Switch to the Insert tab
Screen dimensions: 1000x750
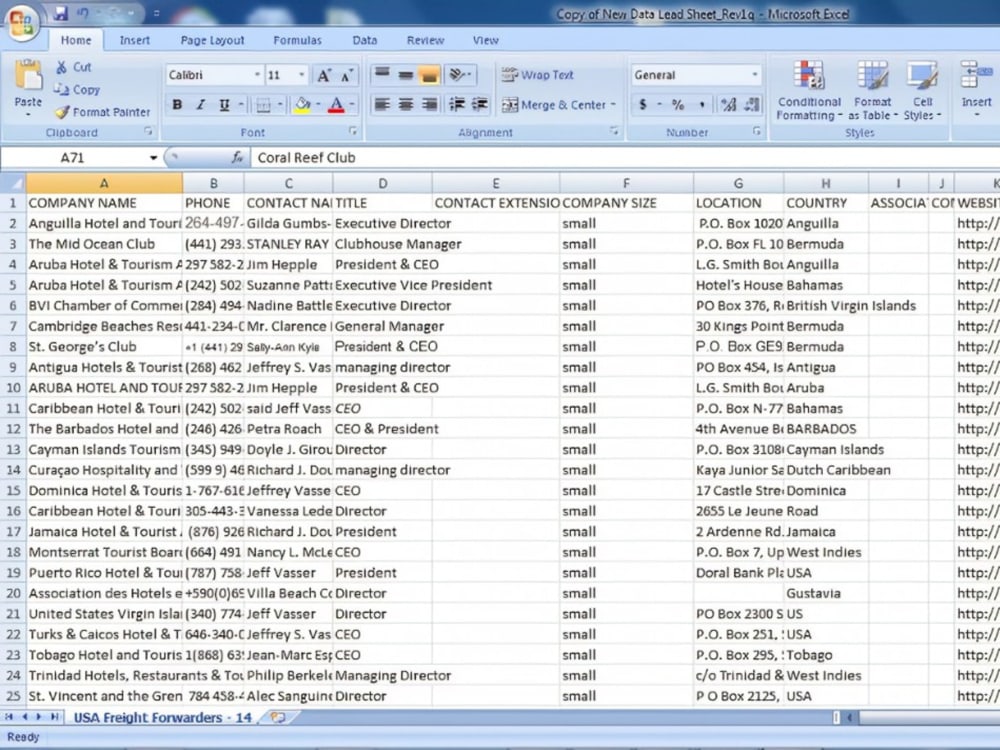[135, 40]
